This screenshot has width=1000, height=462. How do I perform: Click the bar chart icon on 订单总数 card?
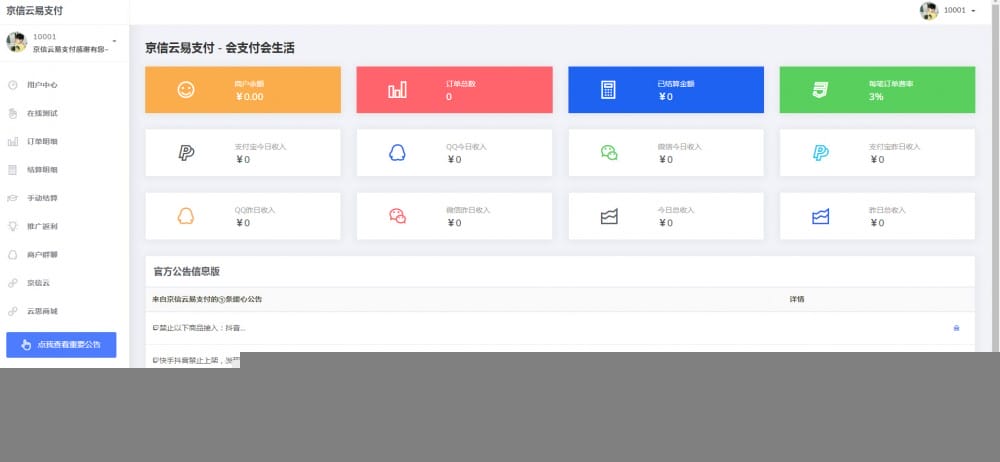pyautogui.click(x=397, y=90)
